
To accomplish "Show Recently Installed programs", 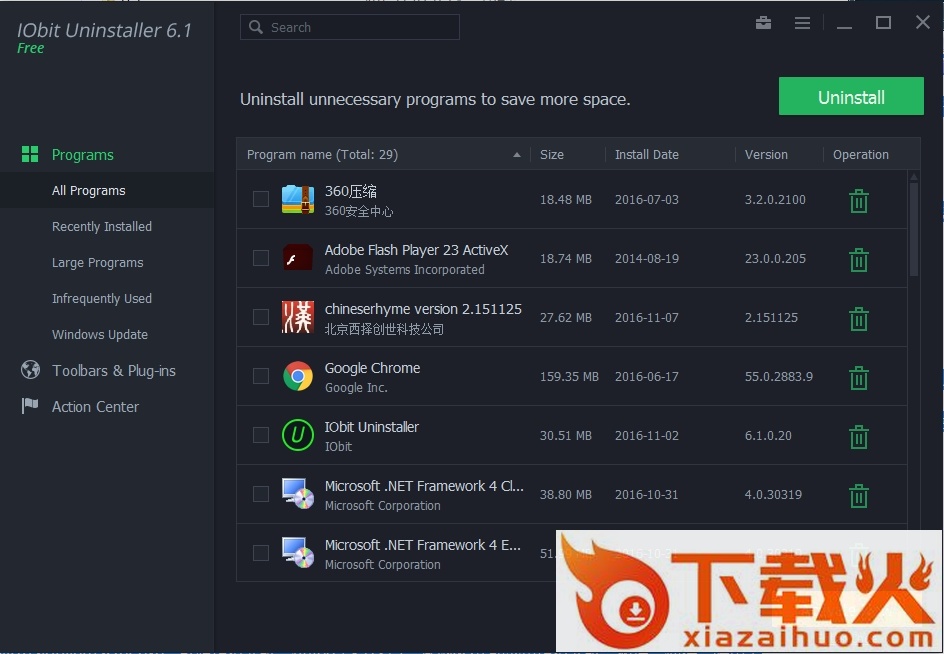I will coord(102,226).
